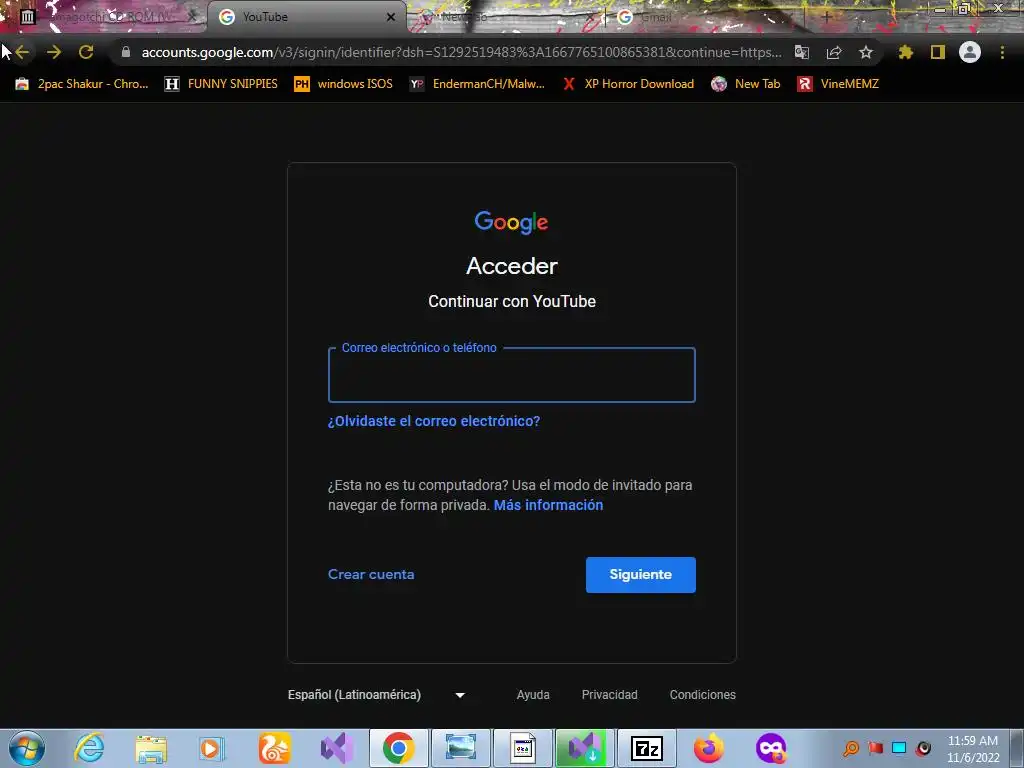The image size is (1024, 768).
Task: Click the blue monitor network tray icon
Action: (899, 748)
